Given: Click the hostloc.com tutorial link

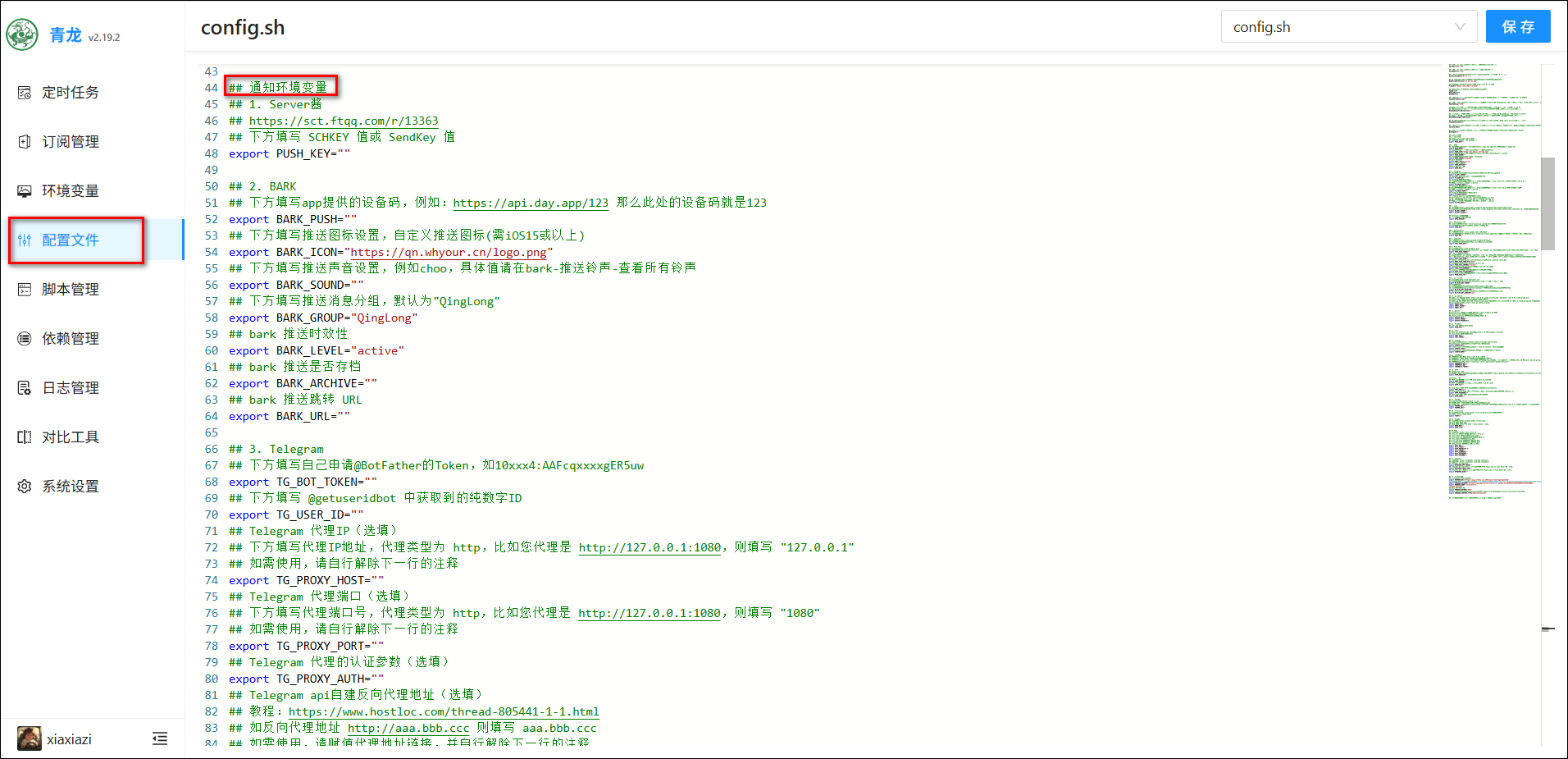Looking at the screenshot, I should [x=444, y=711].
